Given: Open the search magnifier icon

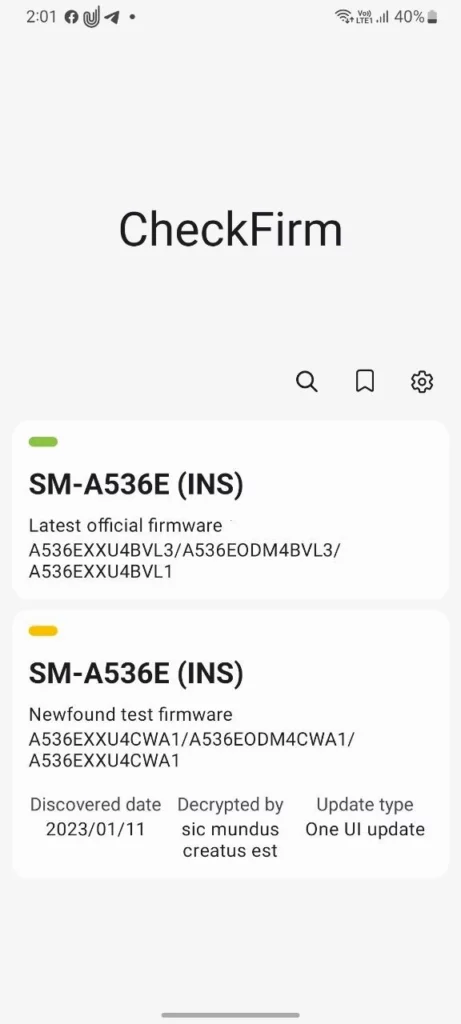Looking at the screenshot, I should [306, 381].
